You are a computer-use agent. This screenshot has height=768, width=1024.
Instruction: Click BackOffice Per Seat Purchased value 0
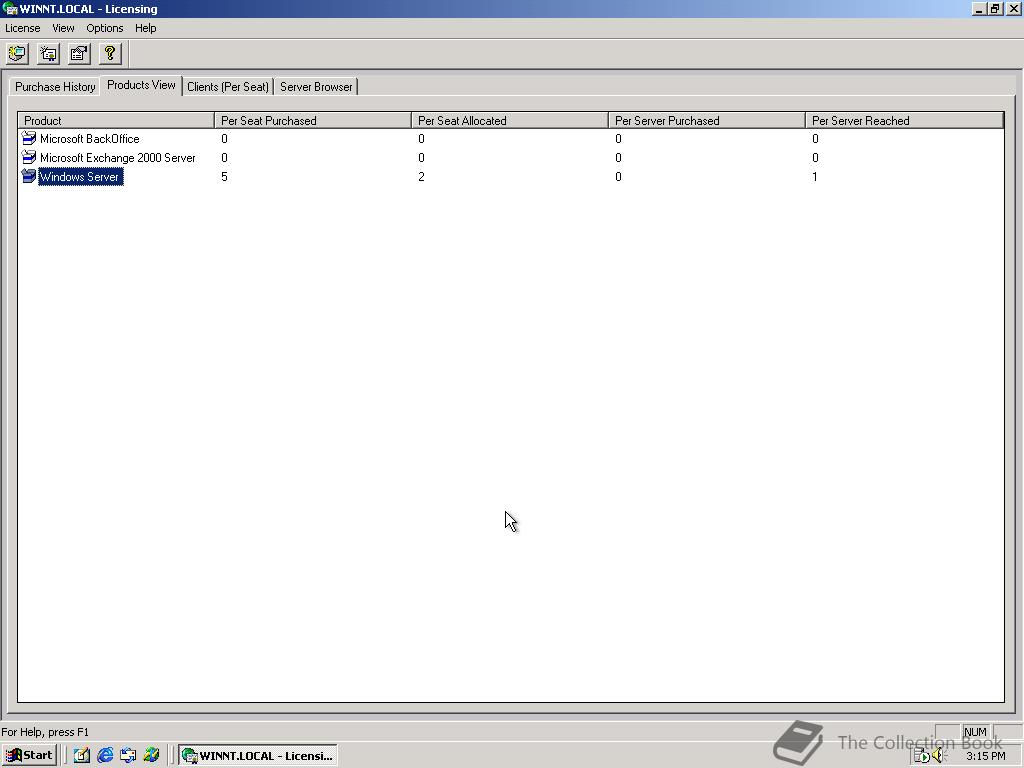(224, 139)
